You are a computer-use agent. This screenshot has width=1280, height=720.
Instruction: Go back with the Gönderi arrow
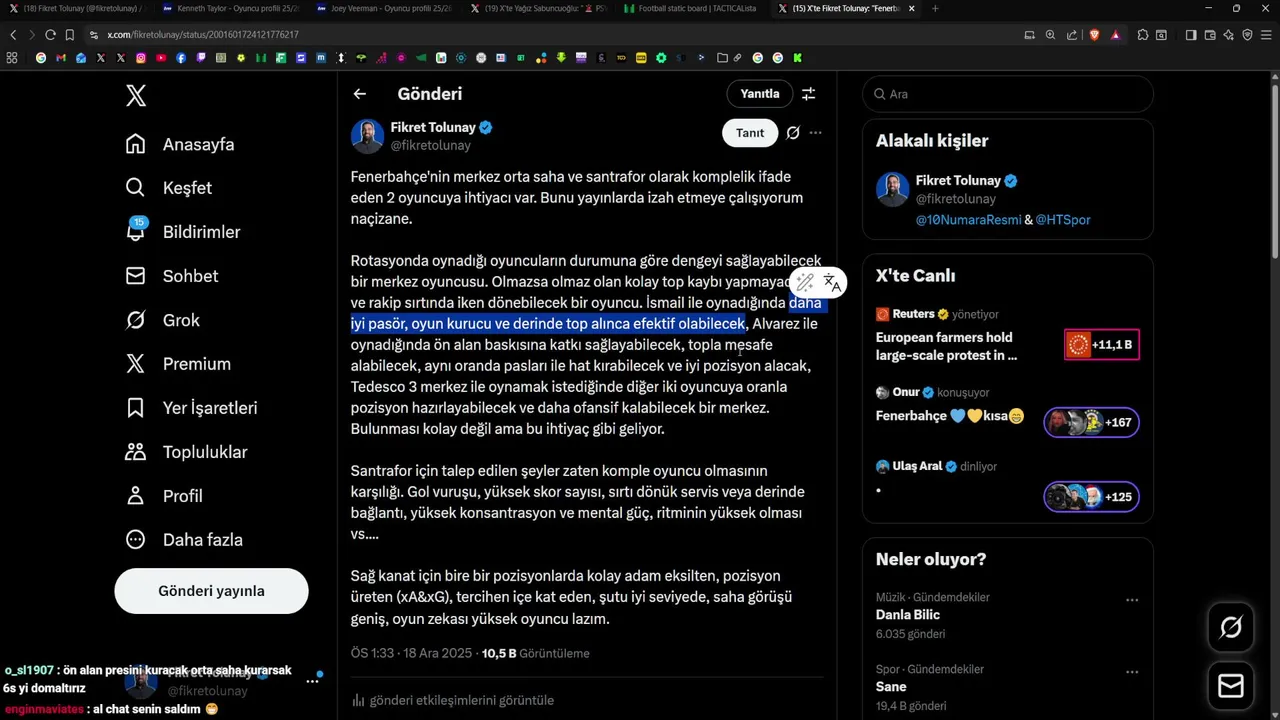(360, 94)
